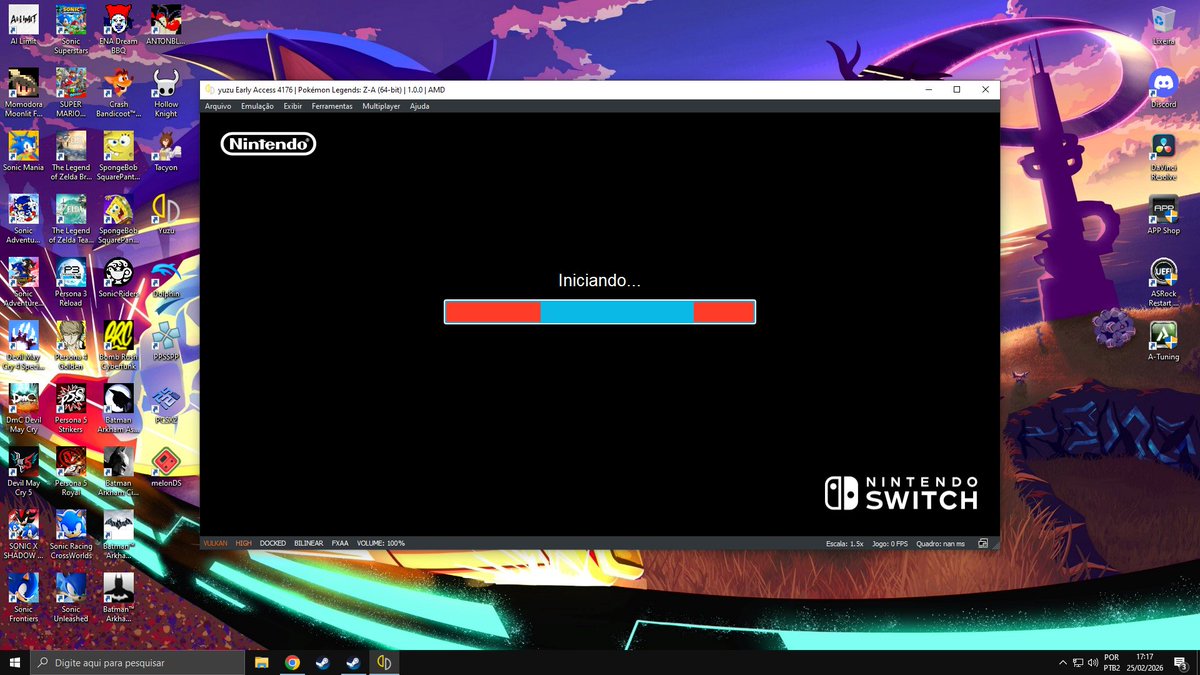Click the Tacyon desktop shortcut

(166, 152)
